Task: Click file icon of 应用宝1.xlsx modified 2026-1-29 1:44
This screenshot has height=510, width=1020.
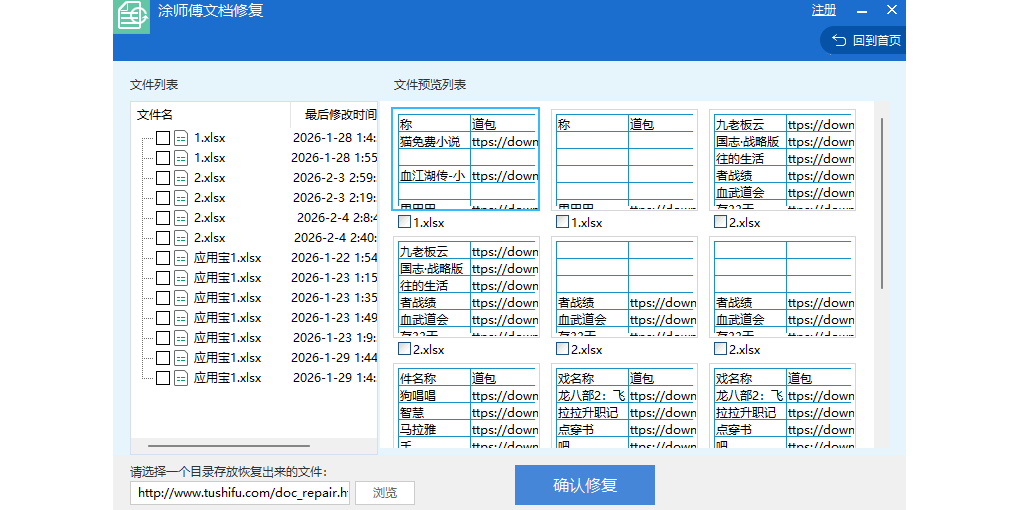Action: pos(181,358)
